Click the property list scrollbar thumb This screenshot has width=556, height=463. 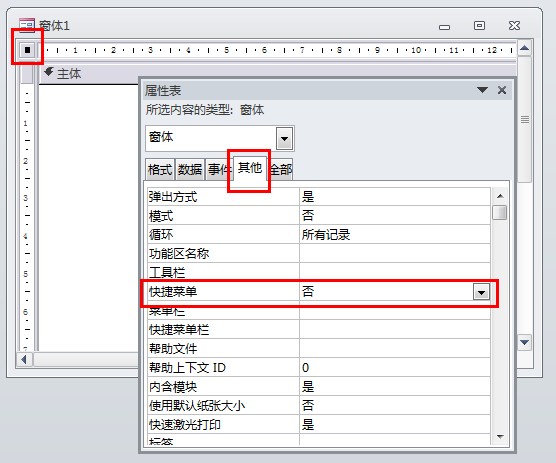[500, 212]
